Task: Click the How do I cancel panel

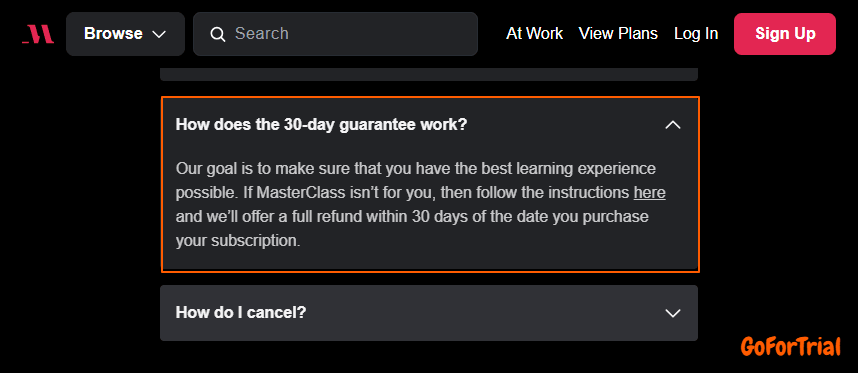Action: coord(429,313)
